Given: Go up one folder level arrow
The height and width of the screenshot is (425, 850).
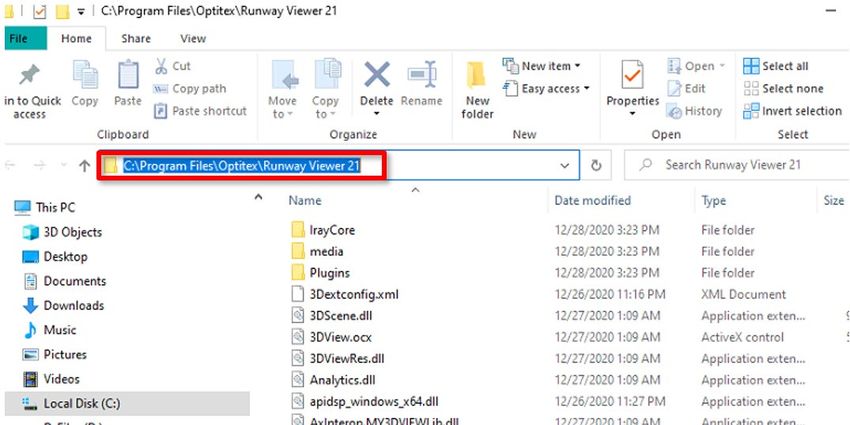Looking at the screenshot, I should coord(84,166).
